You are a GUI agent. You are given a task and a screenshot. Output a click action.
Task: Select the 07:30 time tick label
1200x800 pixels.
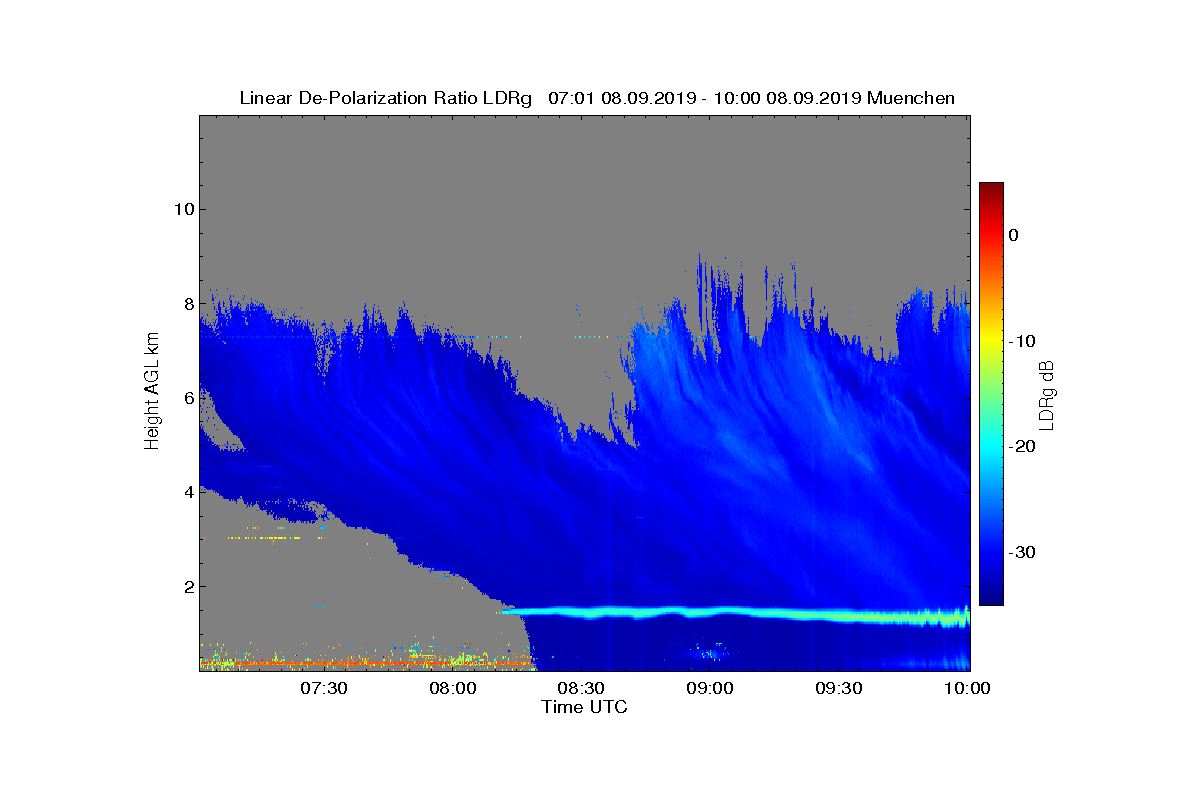tap(323, 688)
